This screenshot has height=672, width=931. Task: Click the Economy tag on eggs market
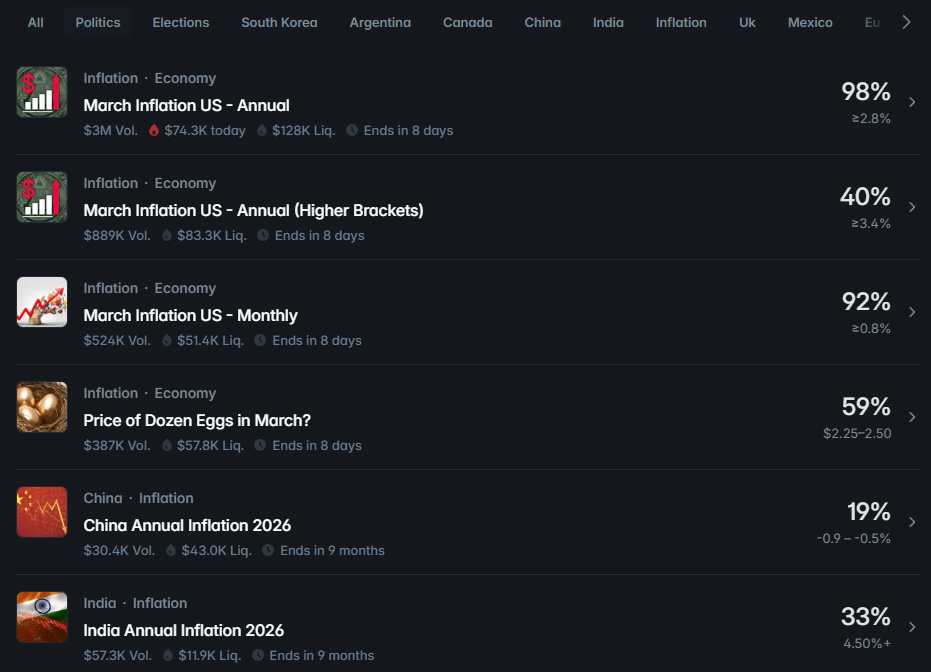click(185, 393)
